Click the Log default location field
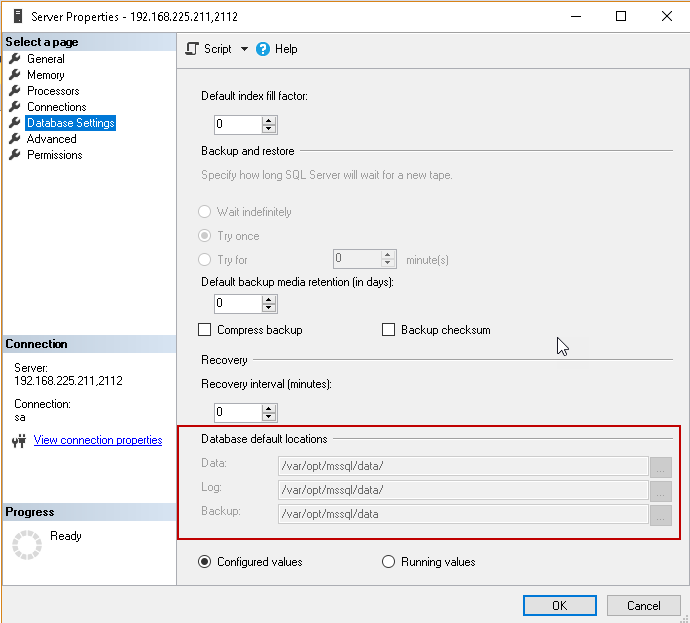 point(463,490)
